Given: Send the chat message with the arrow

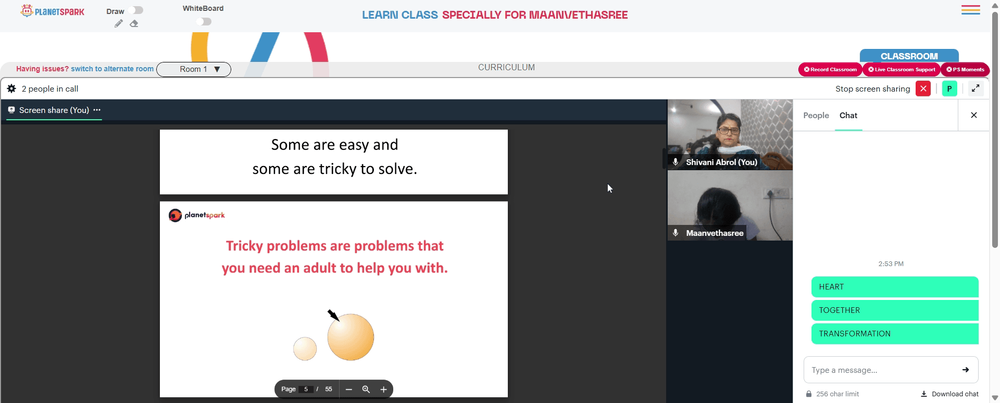Looking at the screenshot, I should pos(966,369).
